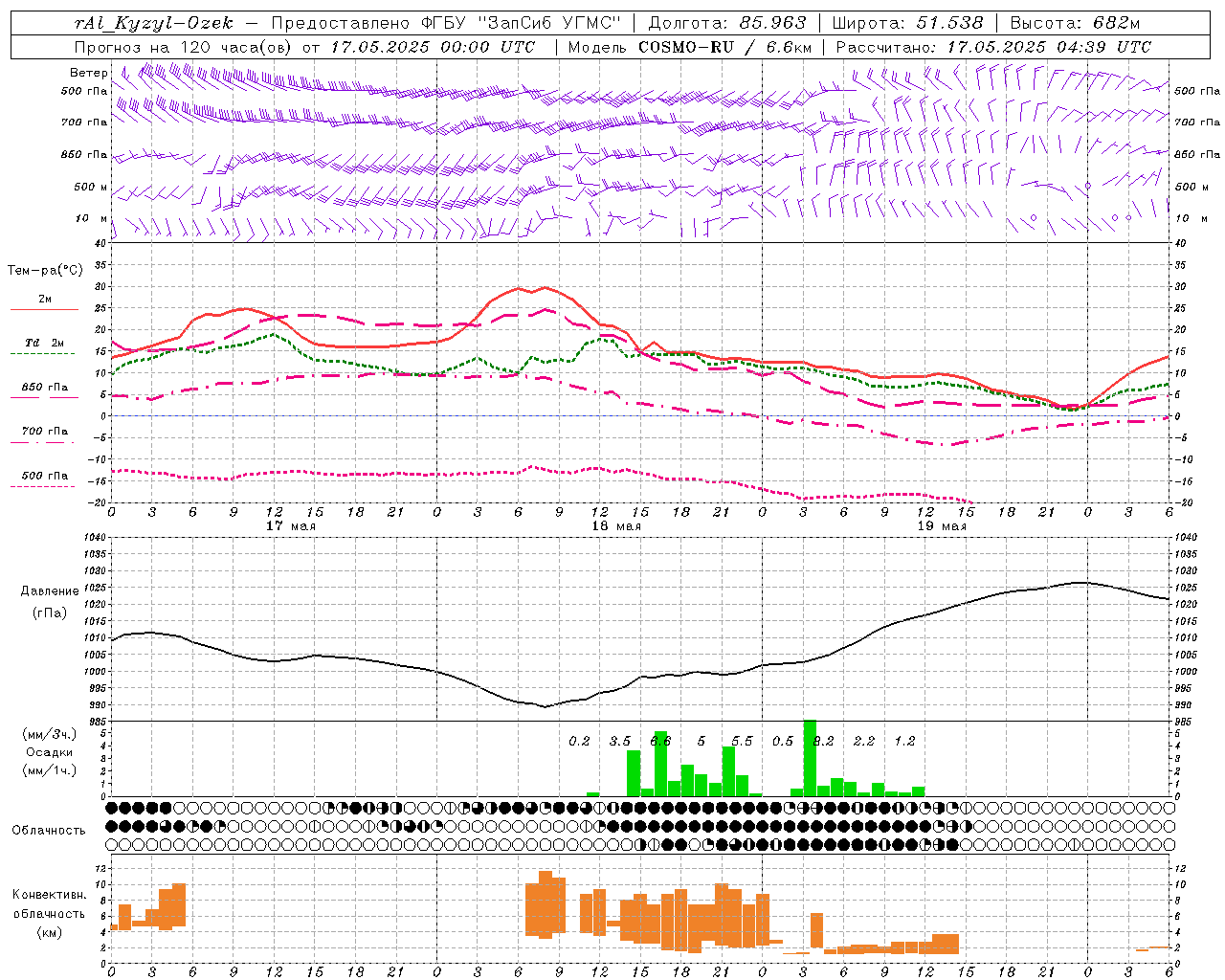
Task: Click the provider text ФГБУ "ЗапСиб УГМС"
Action: coord(522,23)
